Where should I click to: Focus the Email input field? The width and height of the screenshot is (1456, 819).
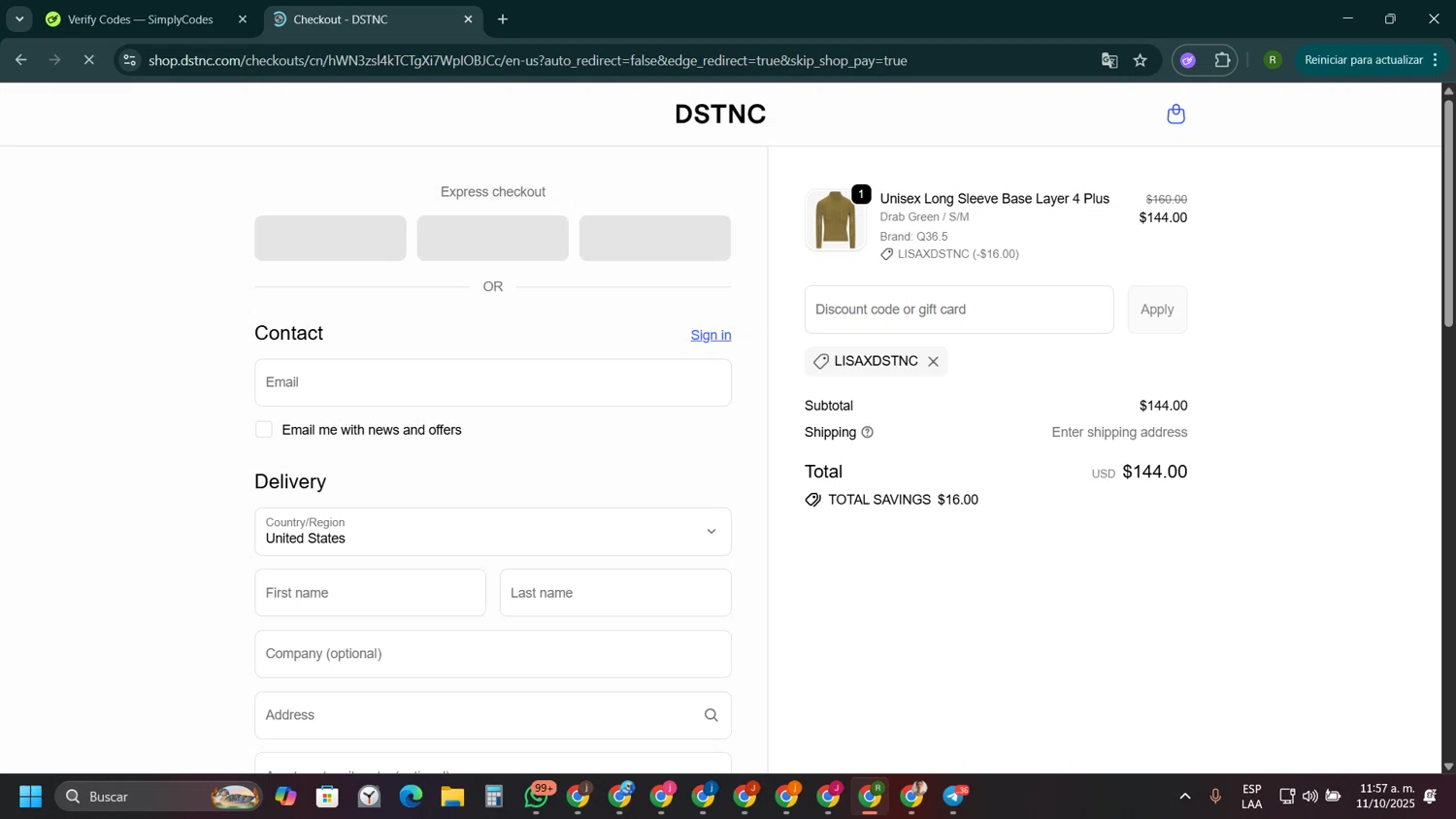(493, 382)
